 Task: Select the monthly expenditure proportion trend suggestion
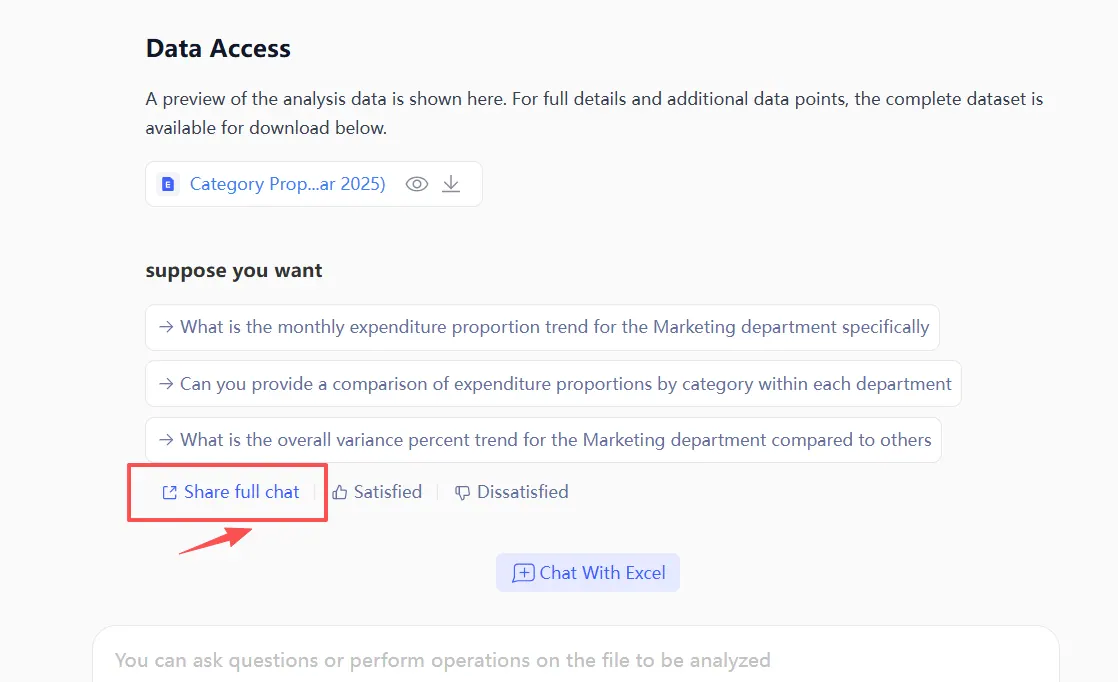(554, 327)
